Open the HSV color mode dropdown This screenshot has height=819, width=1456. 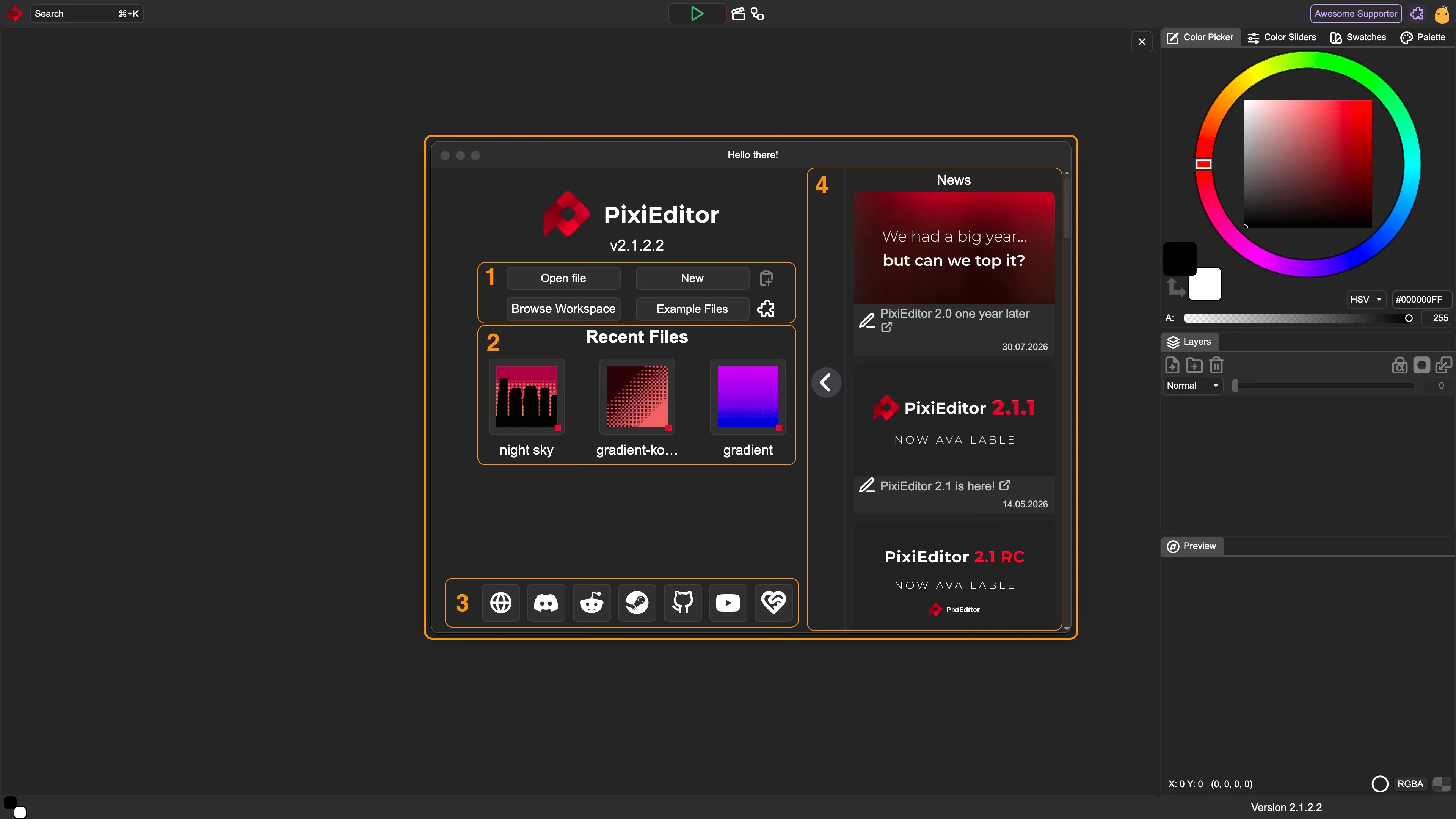1365,300
